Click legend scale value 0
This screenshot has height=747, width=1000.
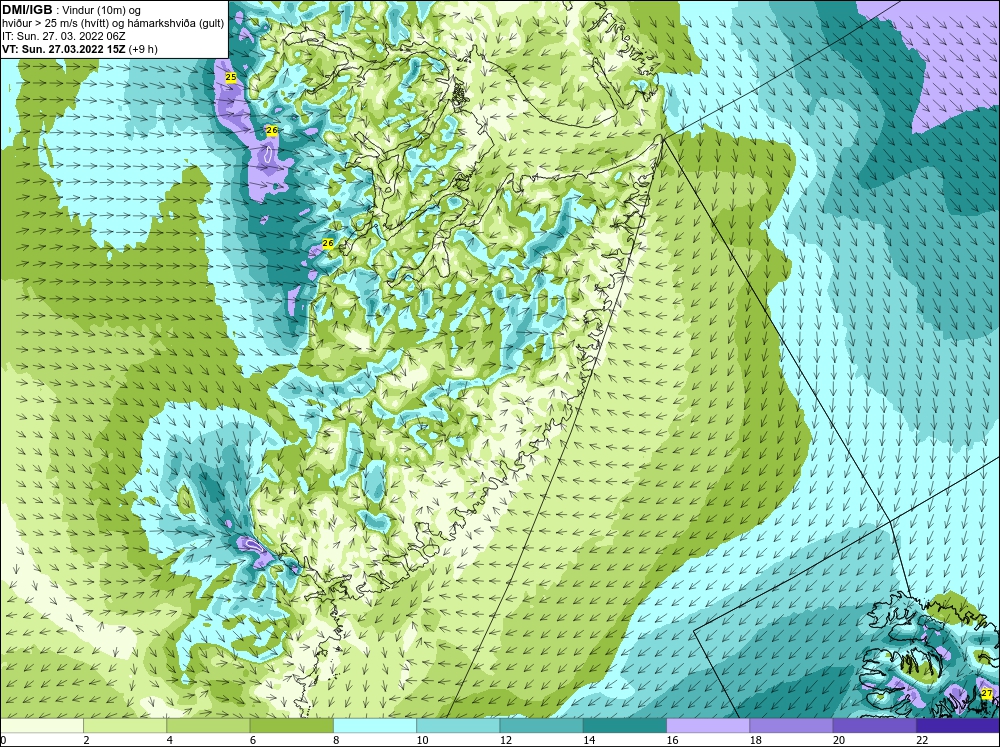pyautogui.click(x=3, y=740)
